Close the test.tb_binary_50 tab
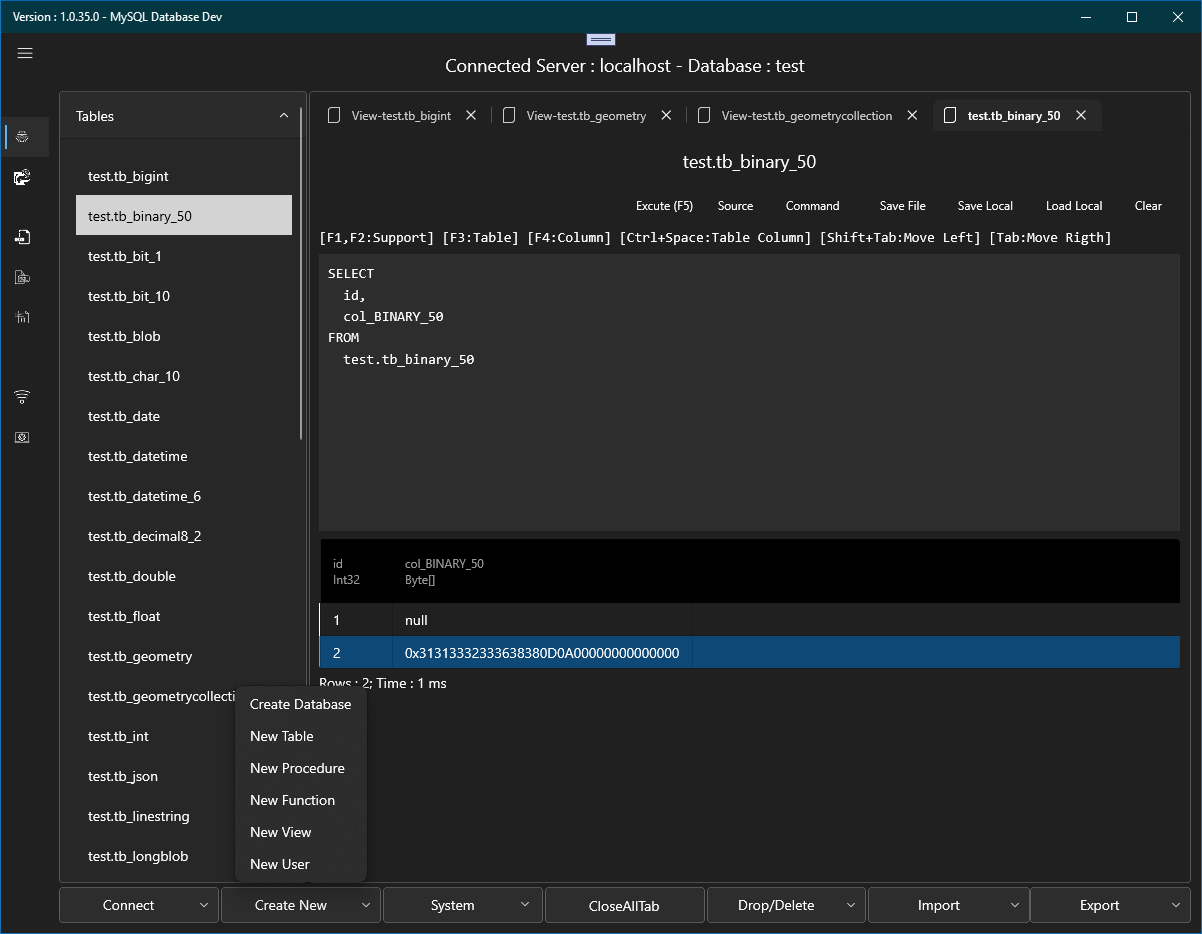This screenshot has height=934, width=1202. 1081,116
